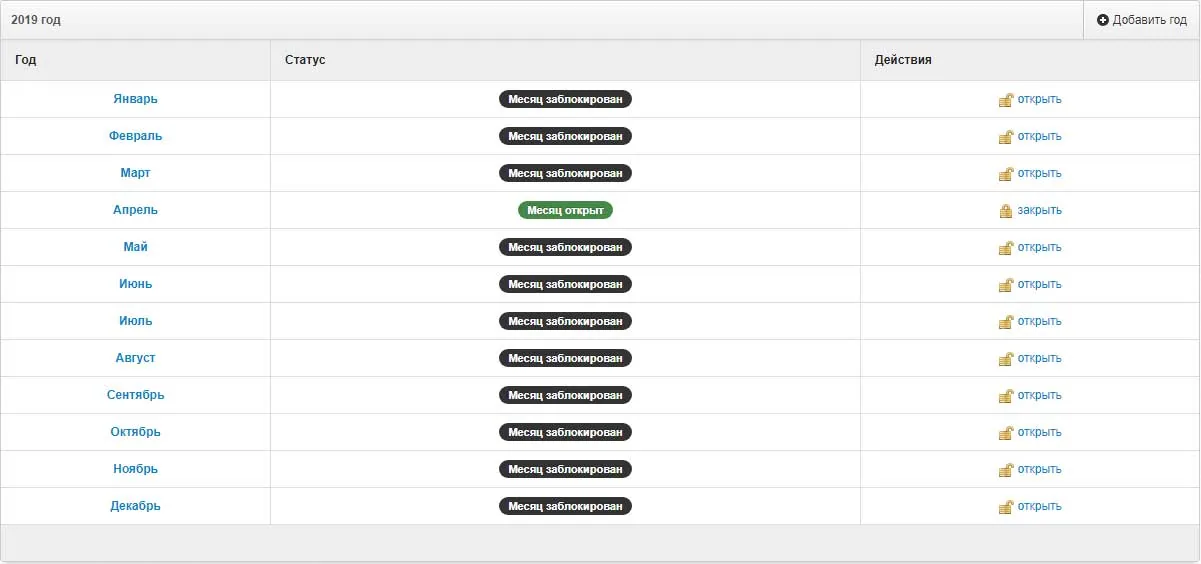Click the открыть link for Октябрь
The image size is (1201, 564).
pyautogui.click(x=1039, y=432)
